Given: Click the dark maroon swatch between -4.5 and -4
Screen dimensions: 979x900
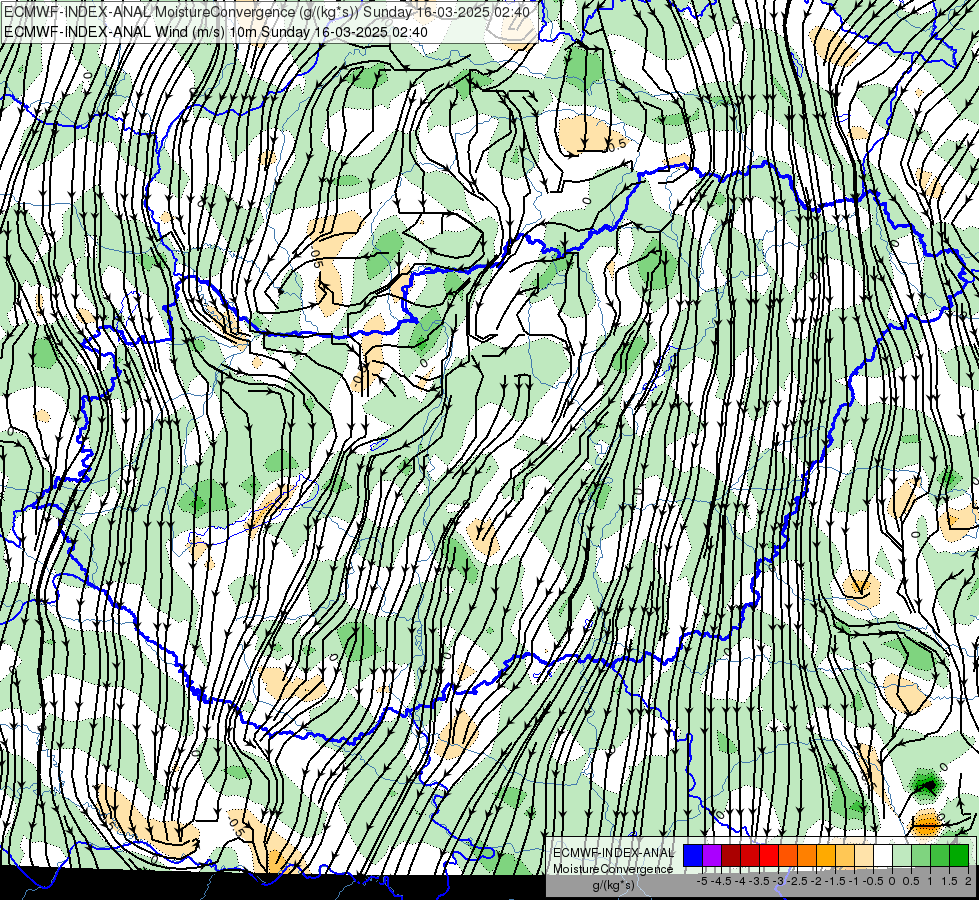Looking at the screenshot, I should tap(731, 856).
